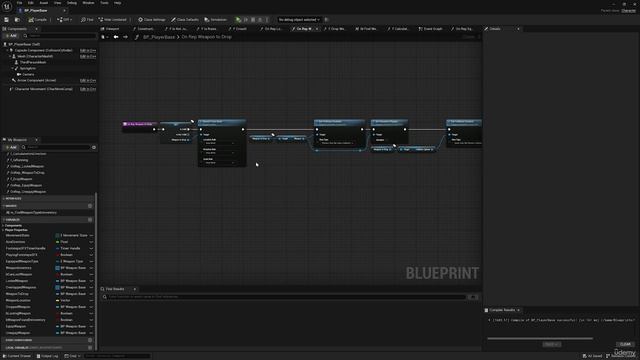Viewport: 640px width, 360px height.
Task: Click Edit in C++ link for Character Movement
Action: pos(88,89)
